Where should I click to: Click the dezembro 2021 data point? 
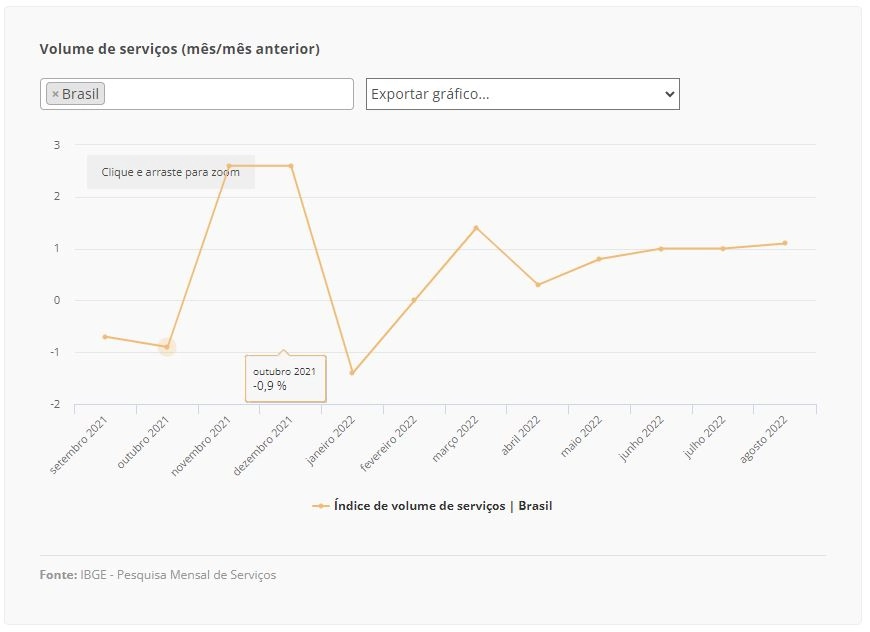pos(291,166)
